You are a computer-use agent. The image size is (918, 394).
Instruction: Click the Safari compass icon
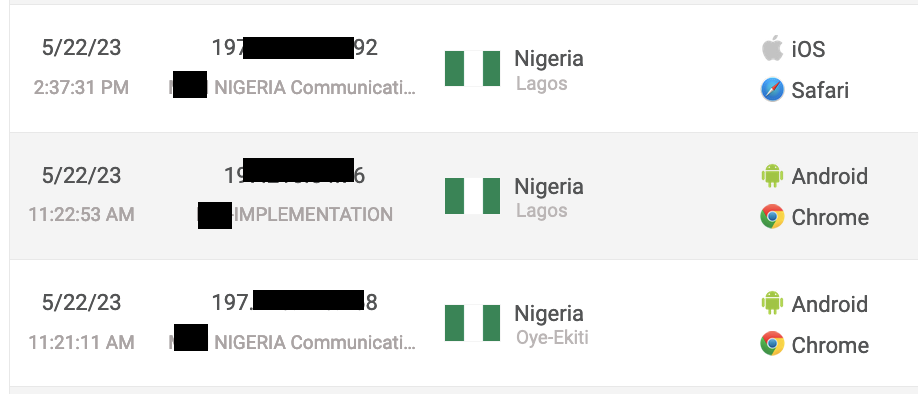click(772, 90)
